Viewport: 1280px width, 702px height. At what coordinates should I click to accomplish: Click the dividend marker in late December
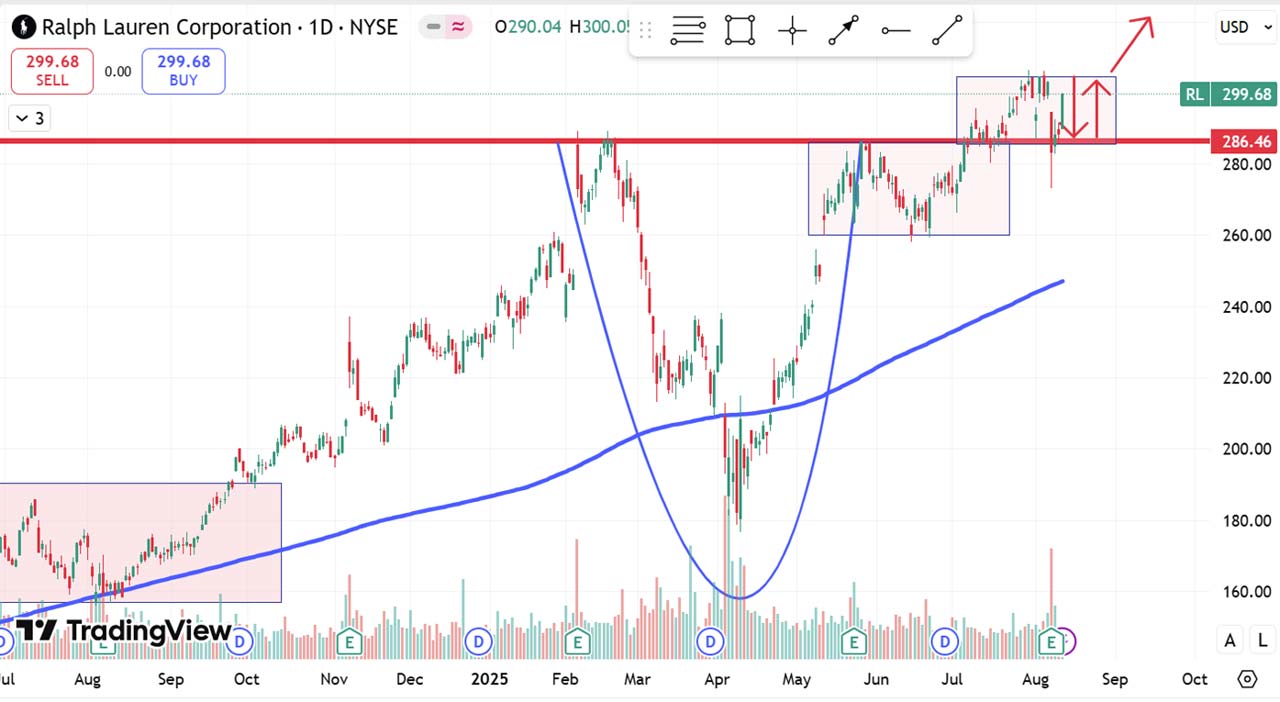(x=479, y=640)
